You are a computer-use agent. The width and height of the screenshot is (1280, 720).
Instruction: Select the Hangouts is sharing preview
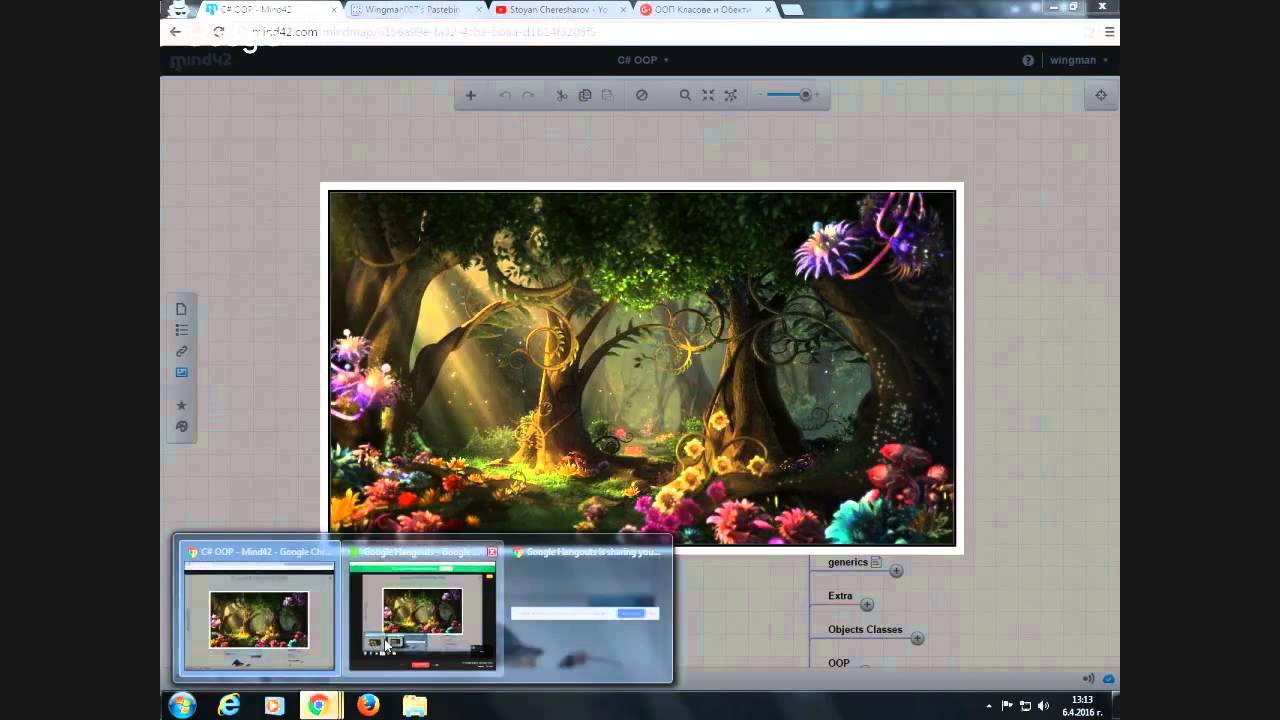pyautogui.click(x=586, y=609)
